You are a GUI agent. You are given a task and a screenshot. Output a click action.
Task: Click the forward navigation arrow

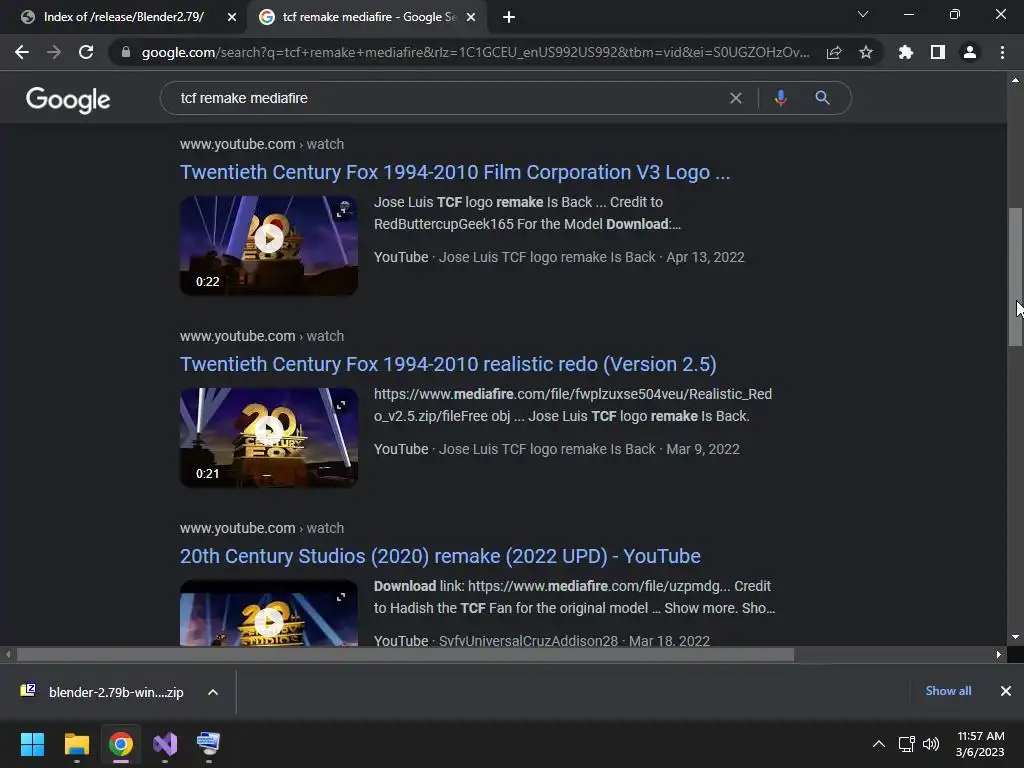(54, 52)
